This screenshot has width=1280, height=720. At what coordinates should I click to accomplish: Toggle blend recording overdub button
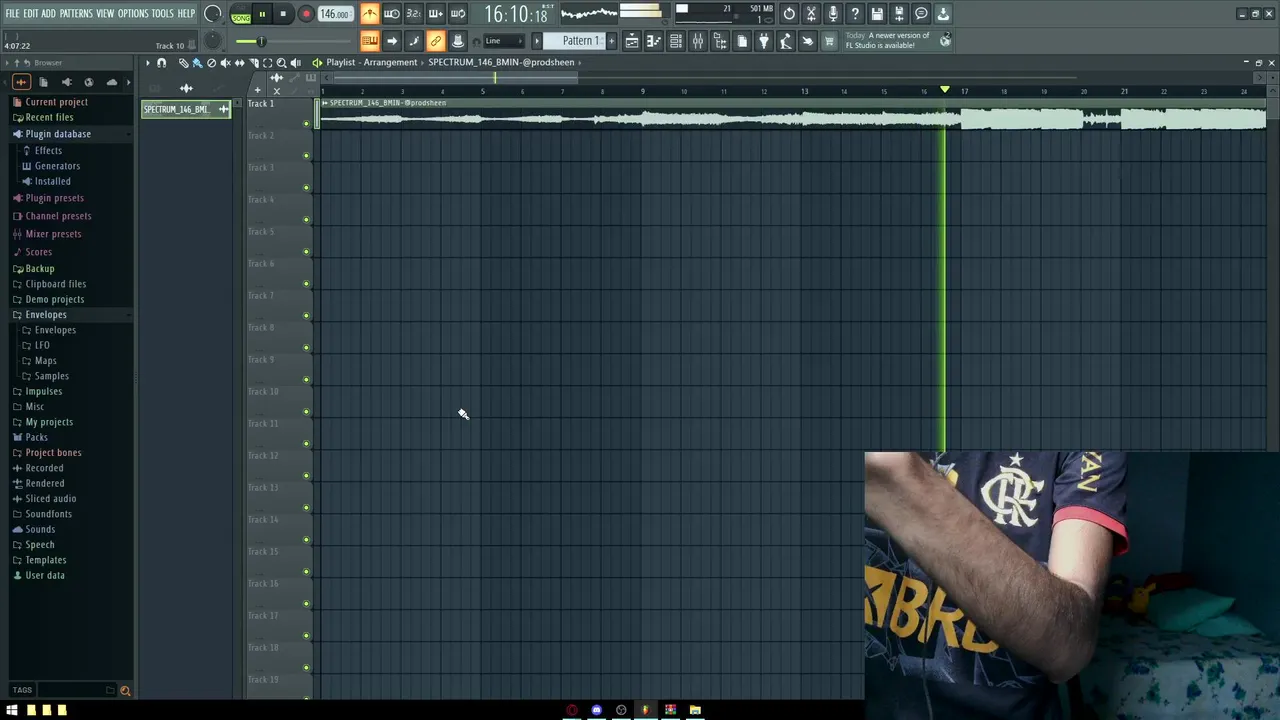435,14
